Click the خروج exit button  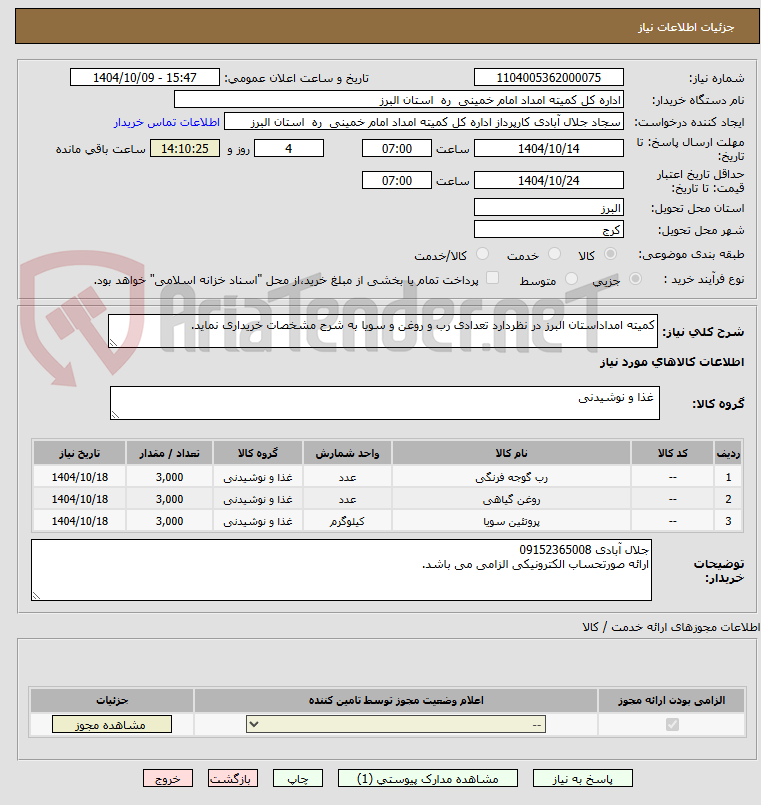point(168,778)
